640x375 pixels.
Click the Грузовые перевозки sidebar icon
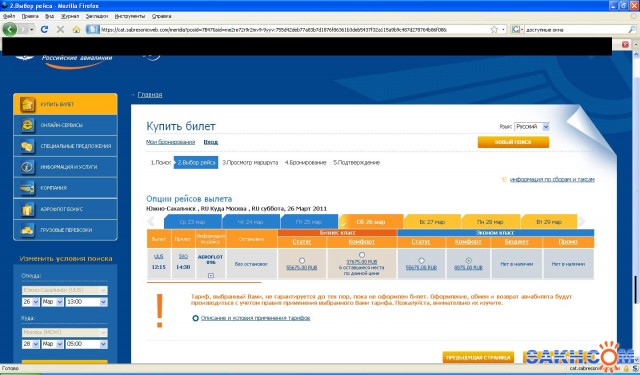(x=28, y=230)
